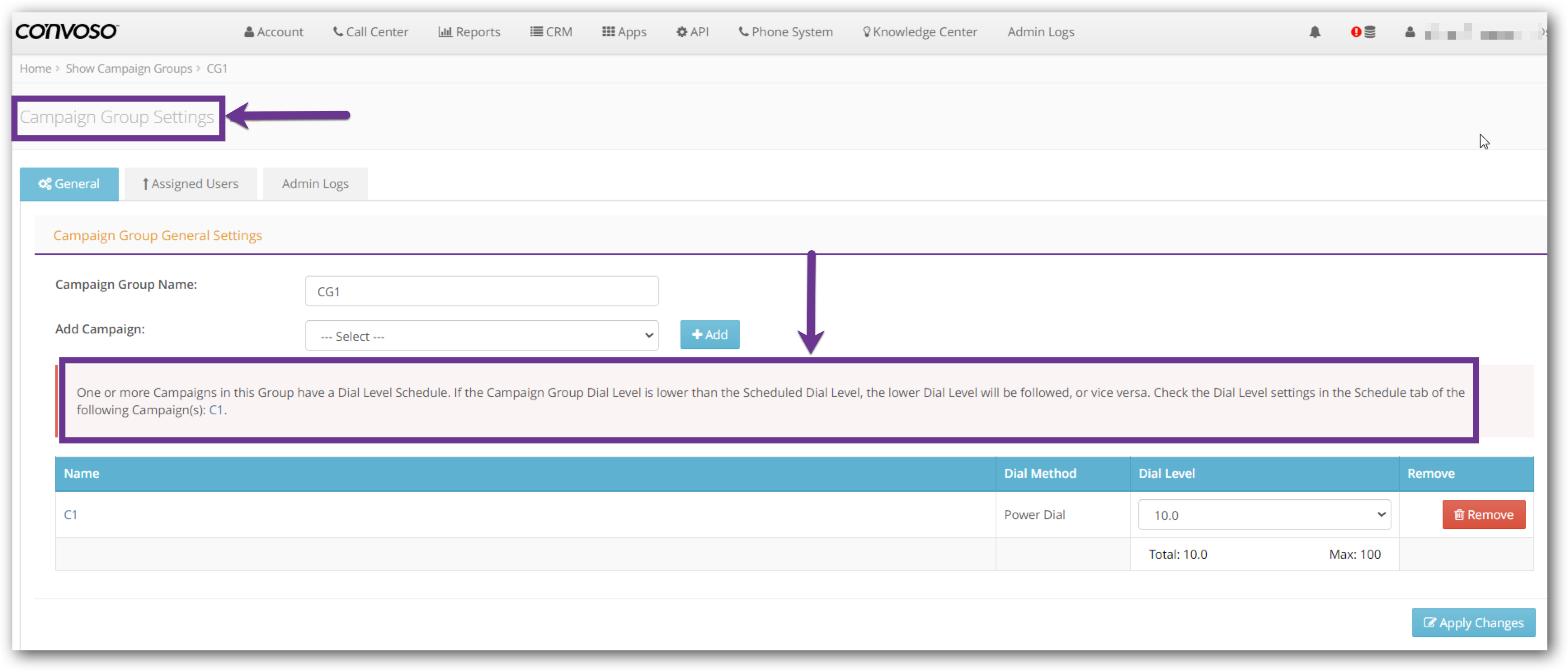
Task: Click the Campaign Group Name field
Action: pyautogui.click(x=481, y=291)
